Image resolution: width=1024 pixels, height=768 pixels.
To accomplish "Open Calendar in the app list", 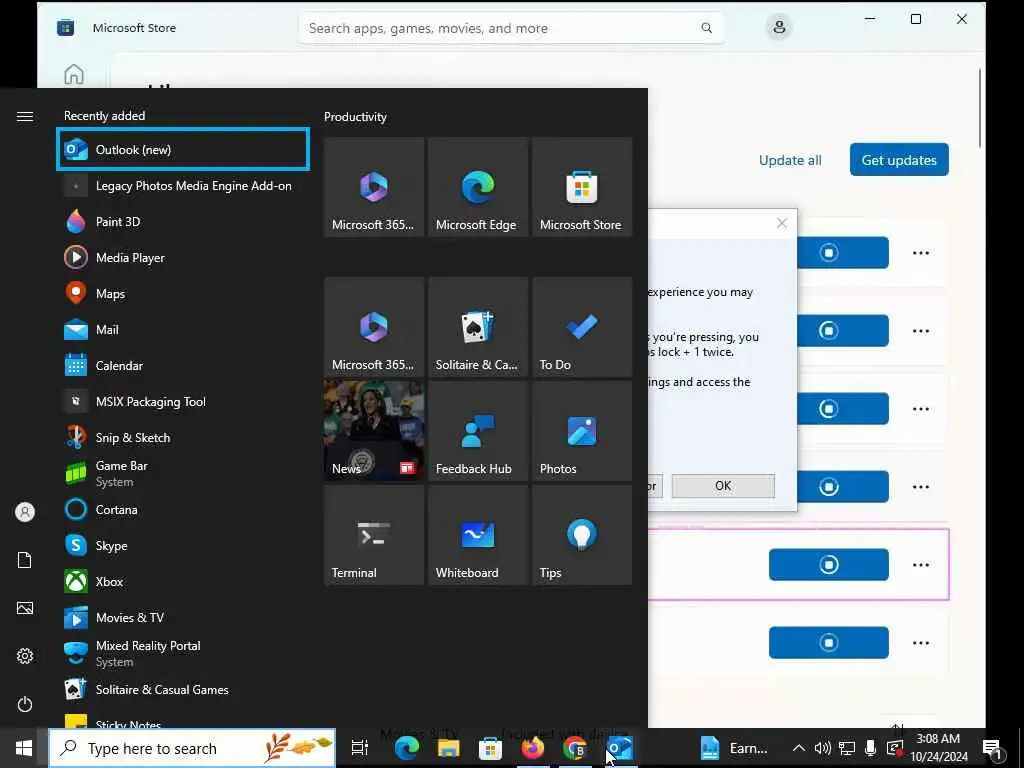I will [183, 365].
